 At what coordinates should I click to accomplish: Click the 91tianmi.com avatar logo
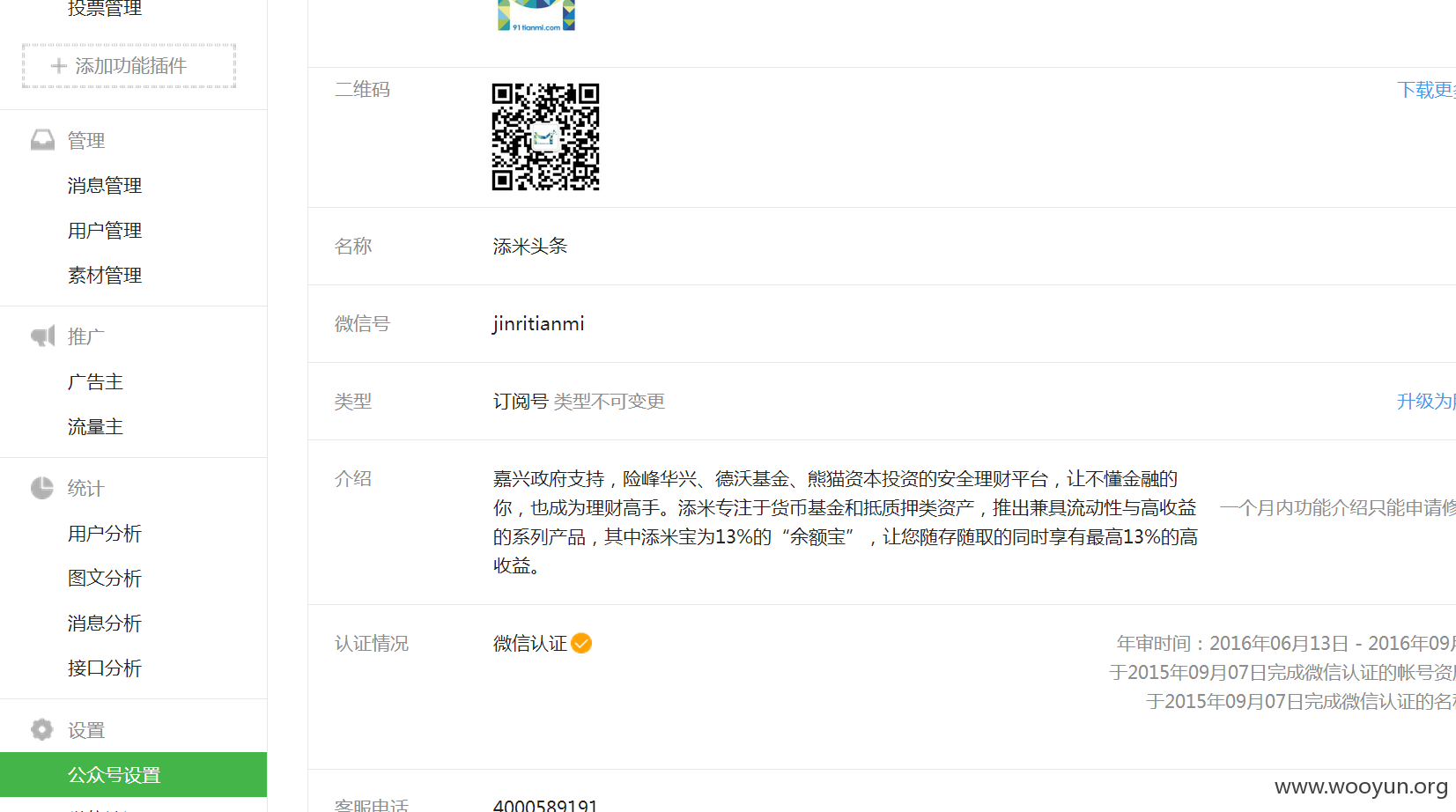pyautogui.click(x=536, y=16)
